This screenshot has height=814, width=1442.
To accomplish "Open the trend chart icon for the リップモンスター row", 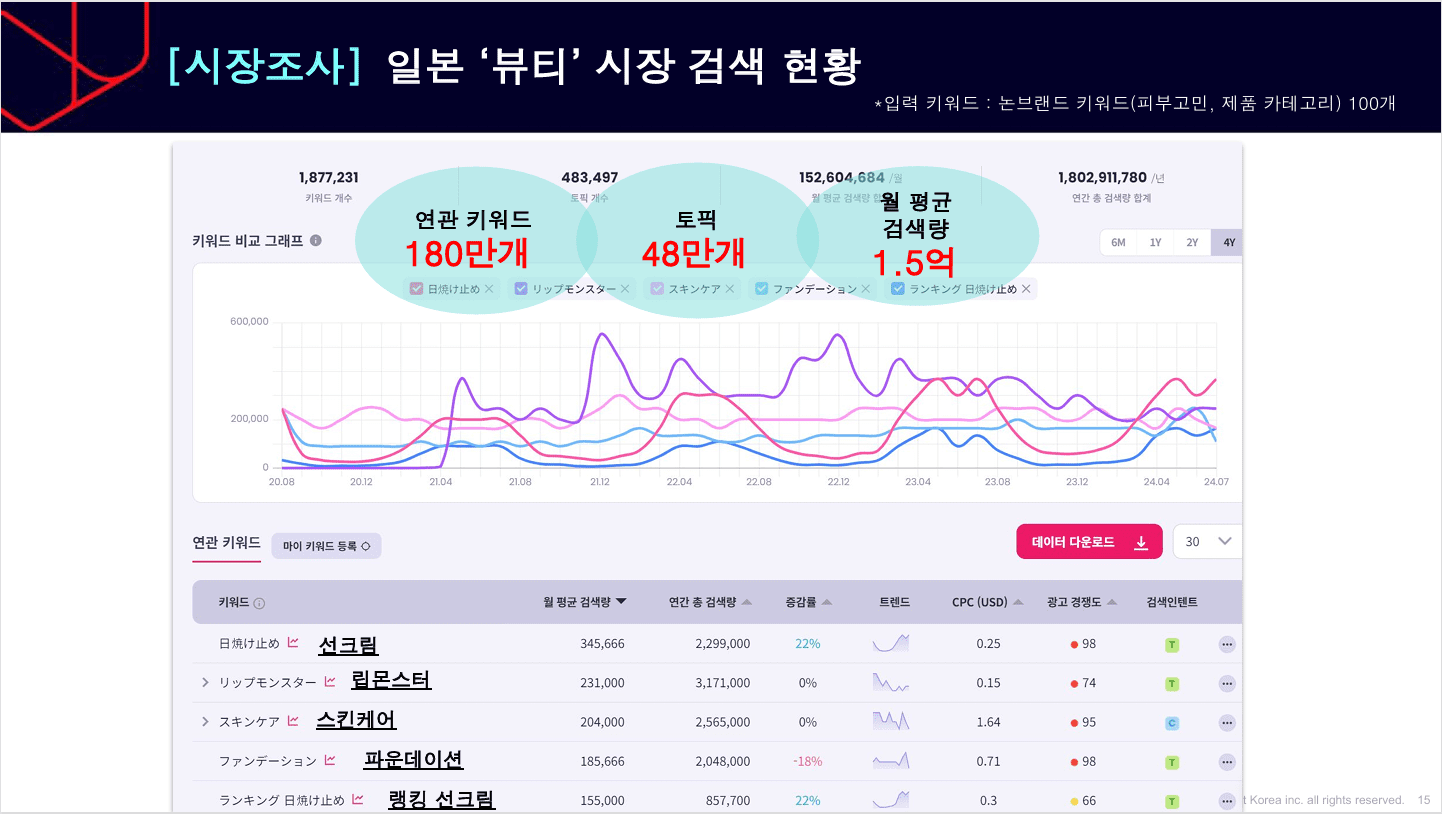I will [330, 682].
